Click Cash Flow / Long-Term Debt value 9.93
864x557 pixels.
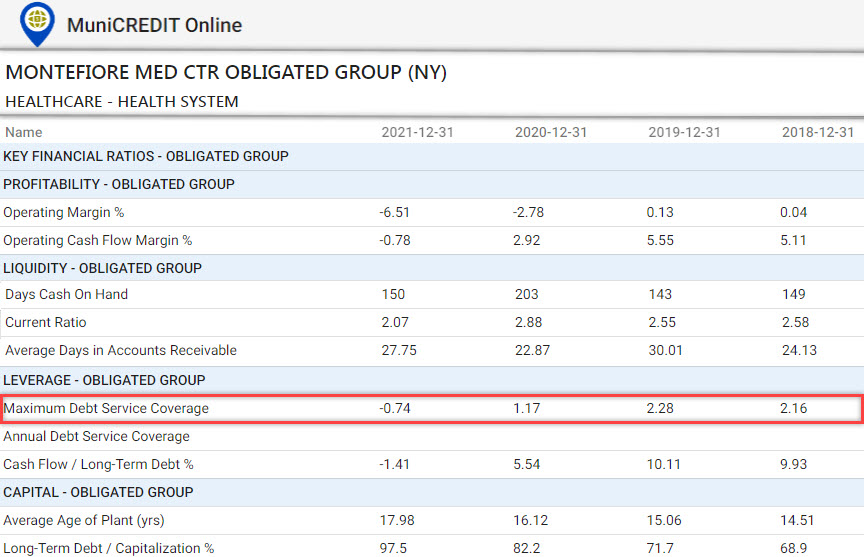coord(793,465)
